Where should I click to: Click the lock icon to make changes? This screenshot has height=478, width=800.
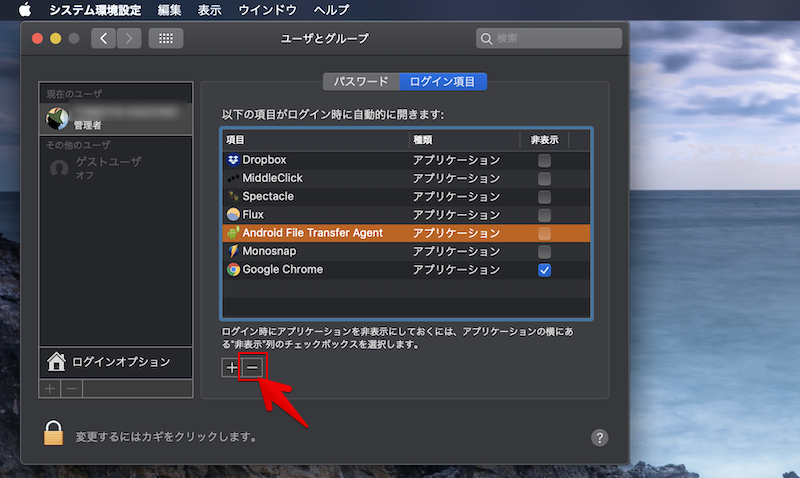(54, 433)
